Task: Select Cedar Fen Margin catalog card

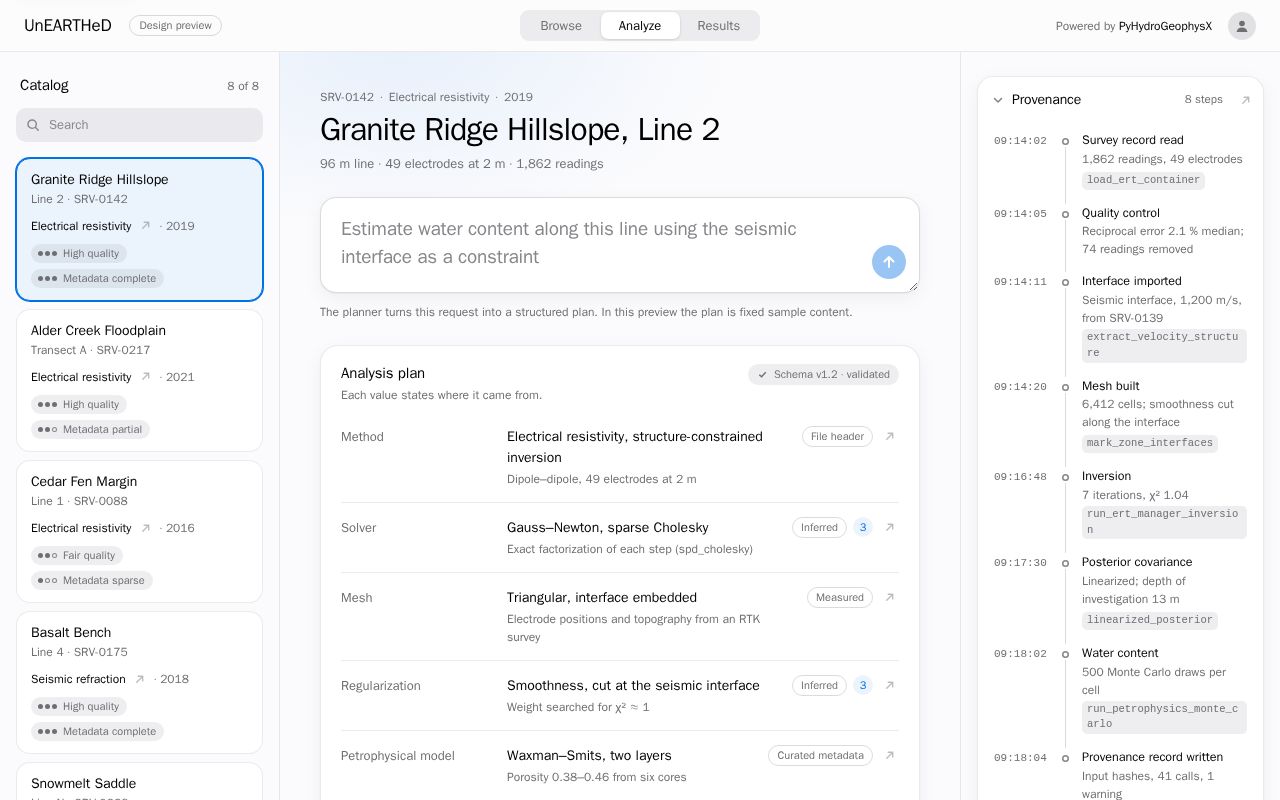Action: coord(139,531)
